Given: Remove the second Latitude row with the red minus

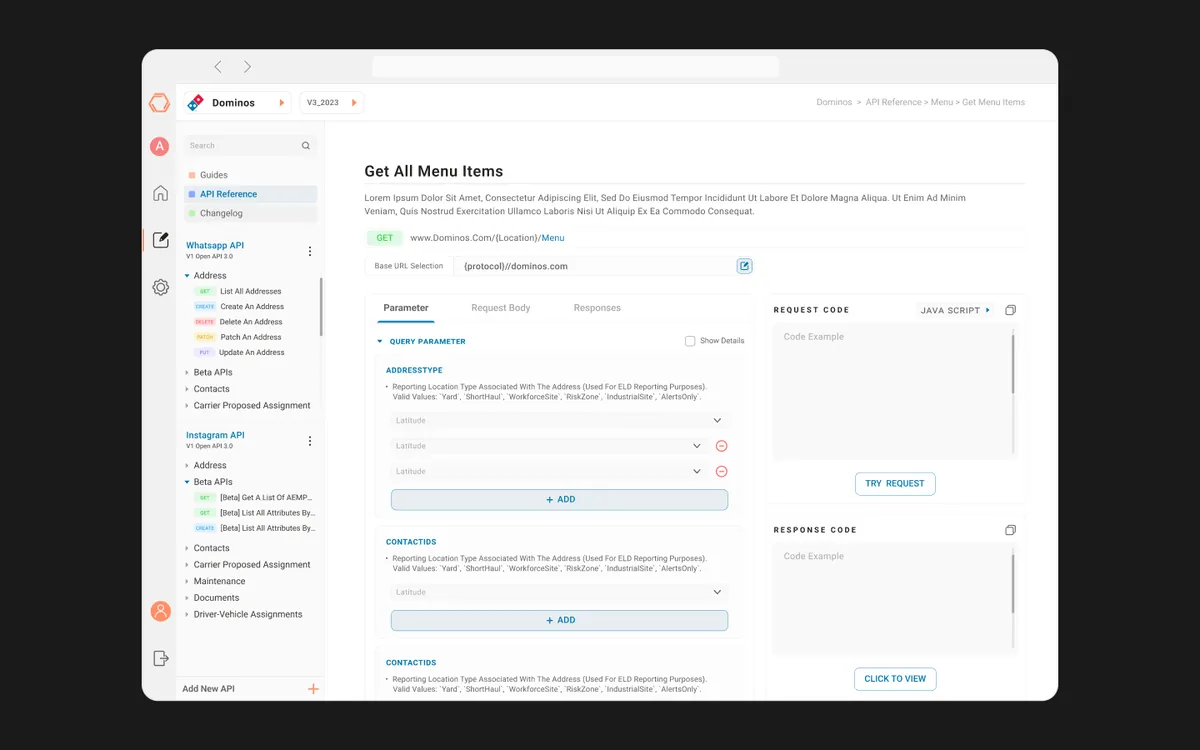Looking at the screenshot, I should (x=721, y=446).
